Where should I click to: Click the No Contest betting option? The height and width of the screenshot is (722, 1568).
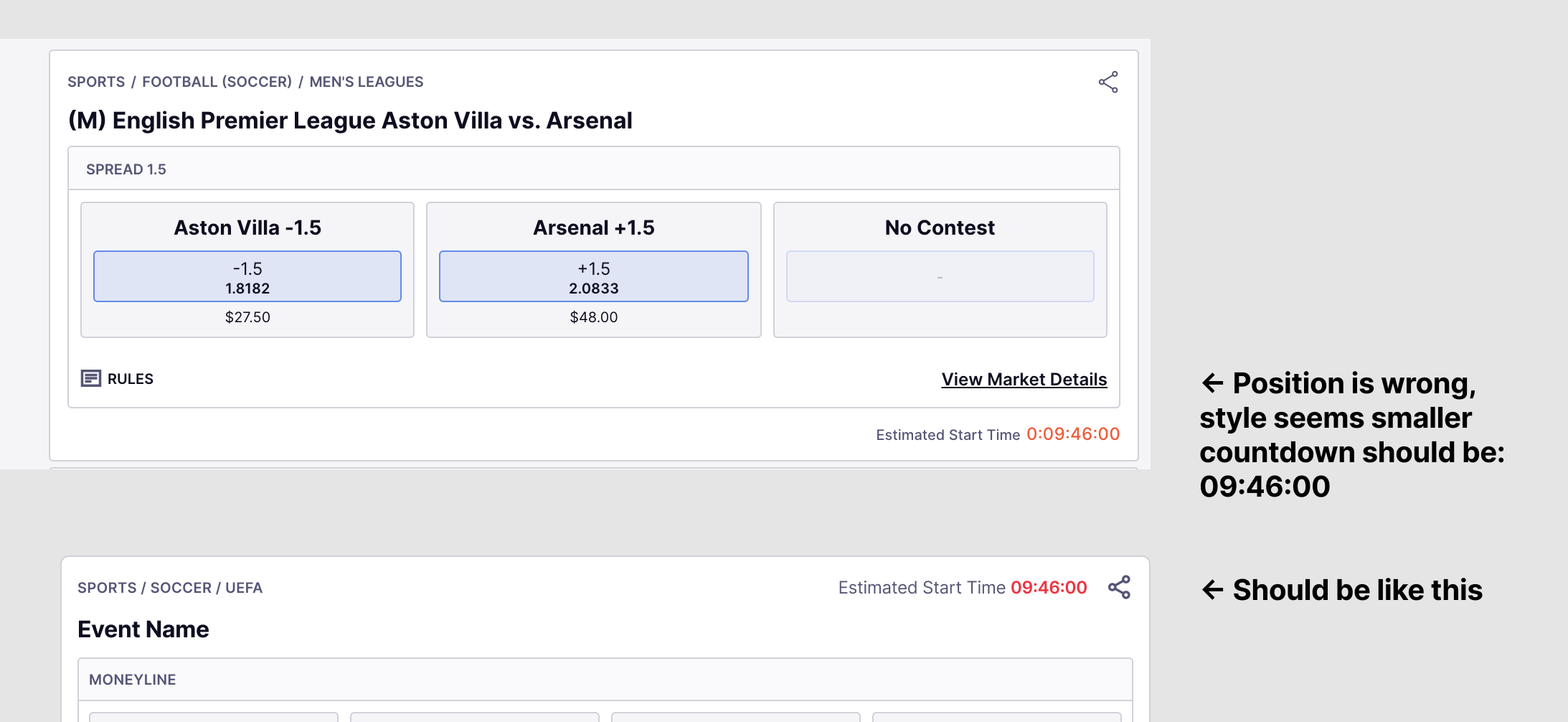pos(940,276)
